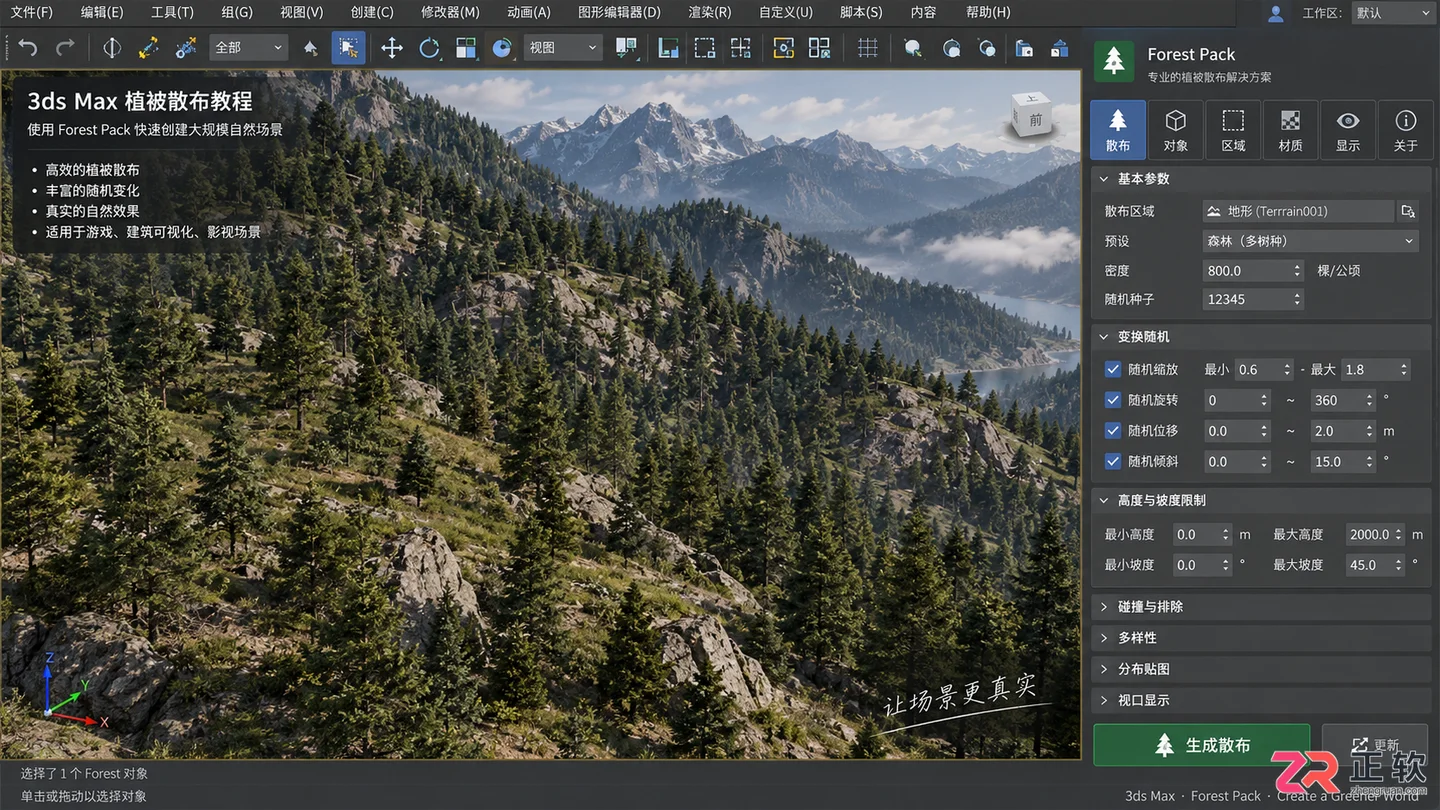The height and width of the screenshot is (810, 1440).
Task: Click the undo arrow in the toolbar
Action: (x=28, y=47)
